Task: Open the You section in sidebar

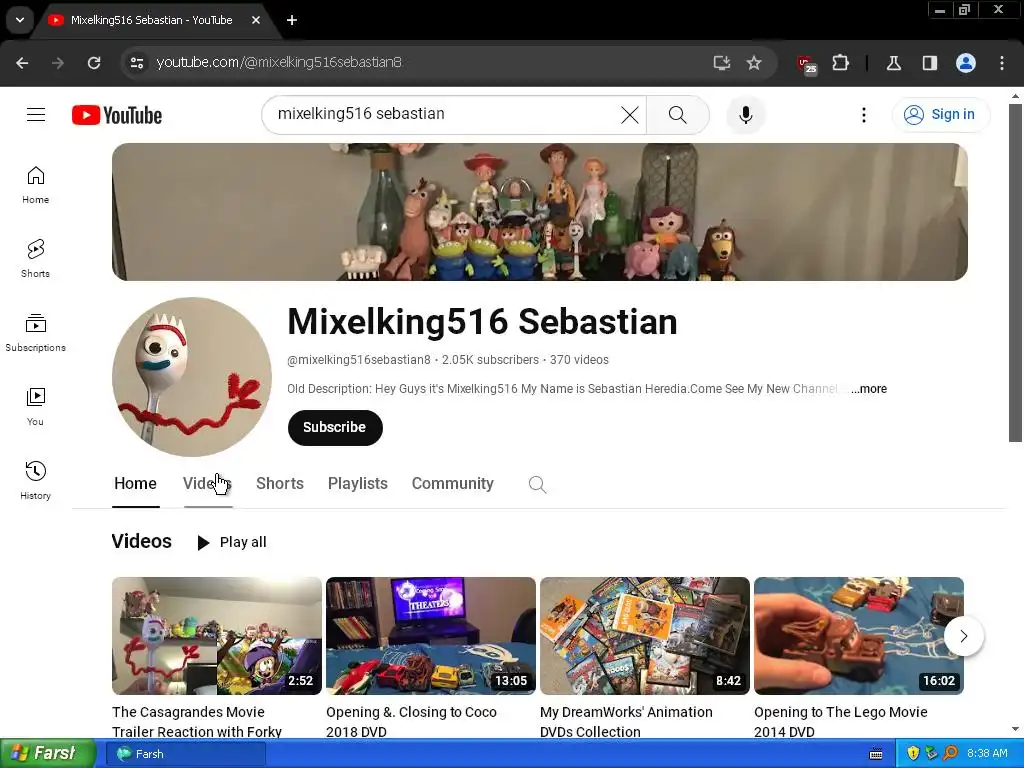Action: coord(35,407)
